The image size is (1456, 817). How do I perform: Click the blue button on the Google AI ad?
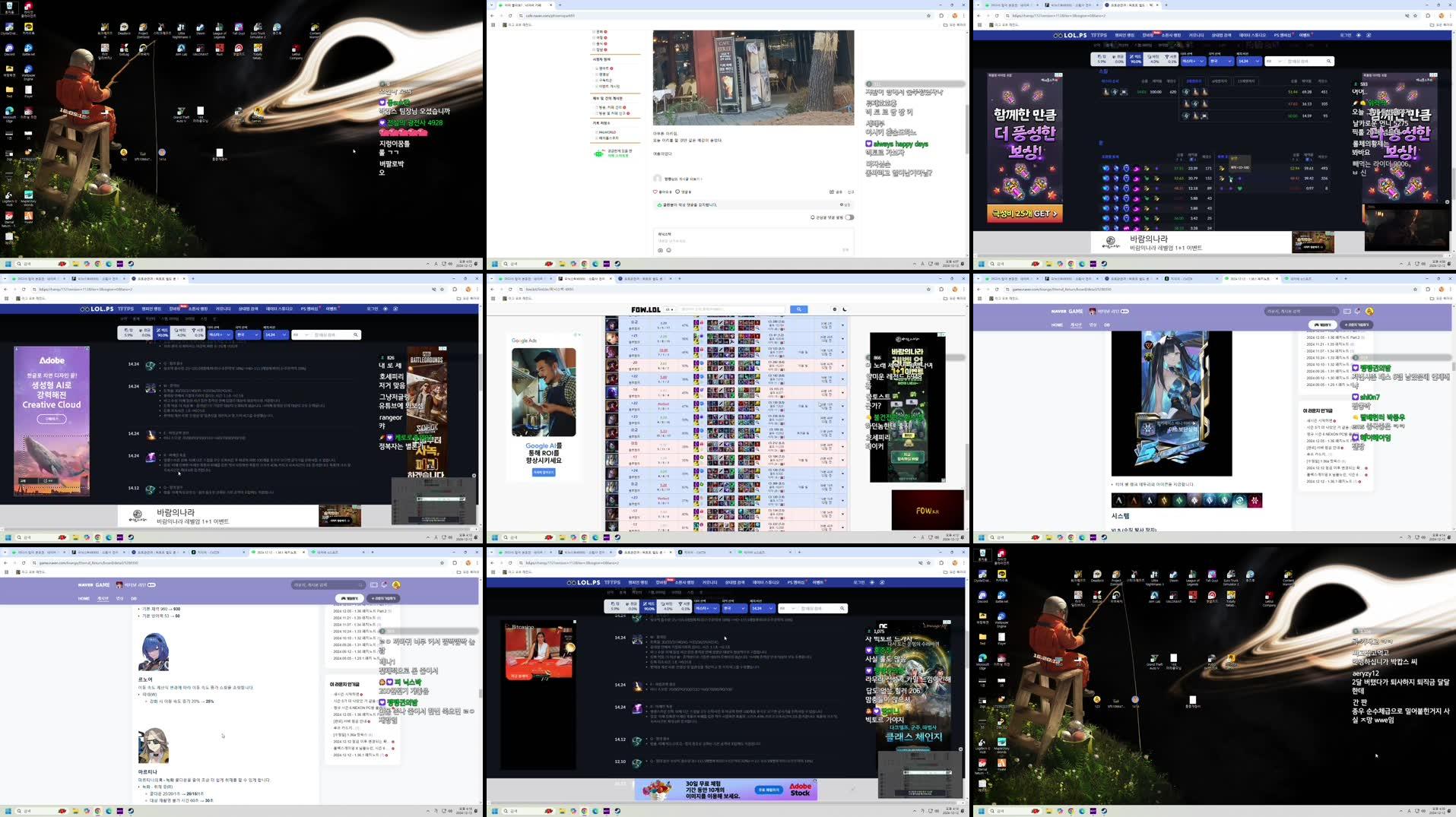tap(544, 472)
